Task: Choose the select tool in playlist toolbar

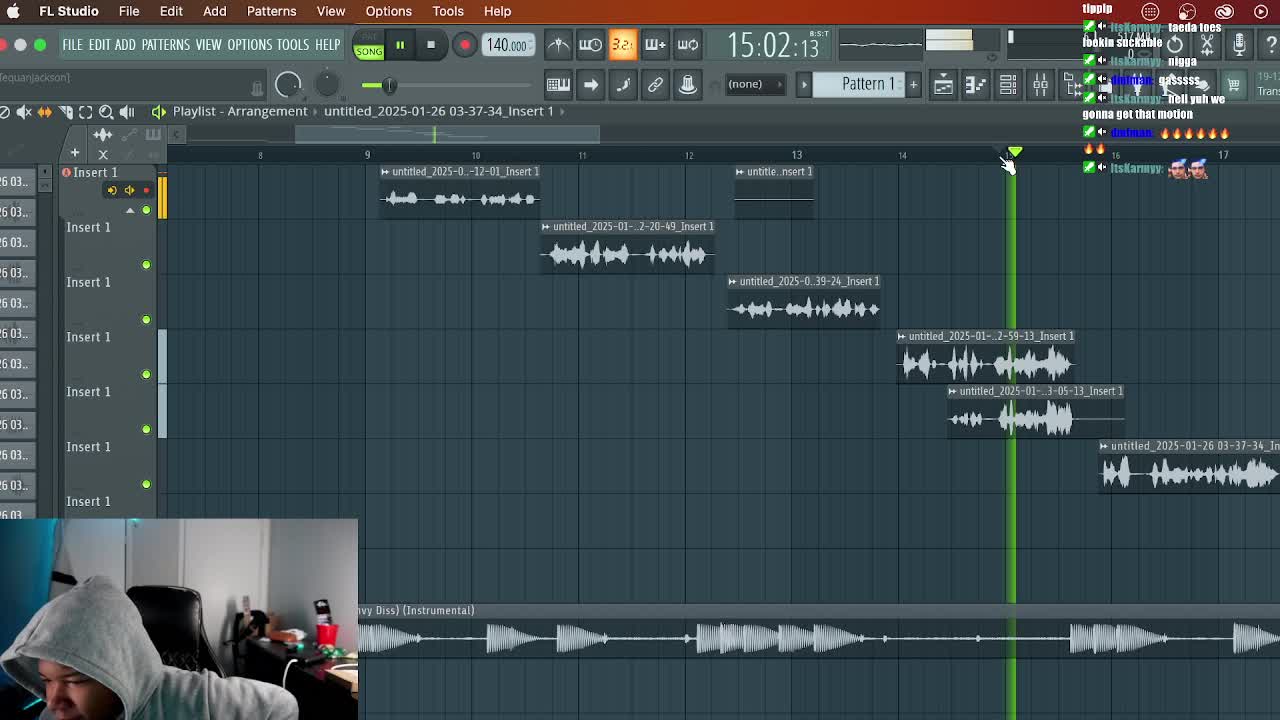Action: [86, 112]
